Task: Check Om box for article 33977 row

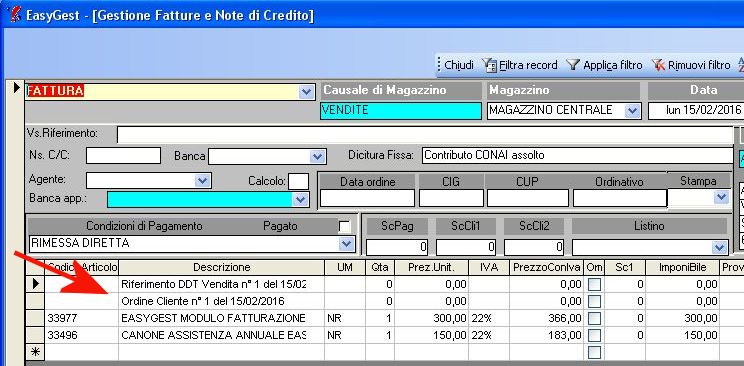Action: 594,319
